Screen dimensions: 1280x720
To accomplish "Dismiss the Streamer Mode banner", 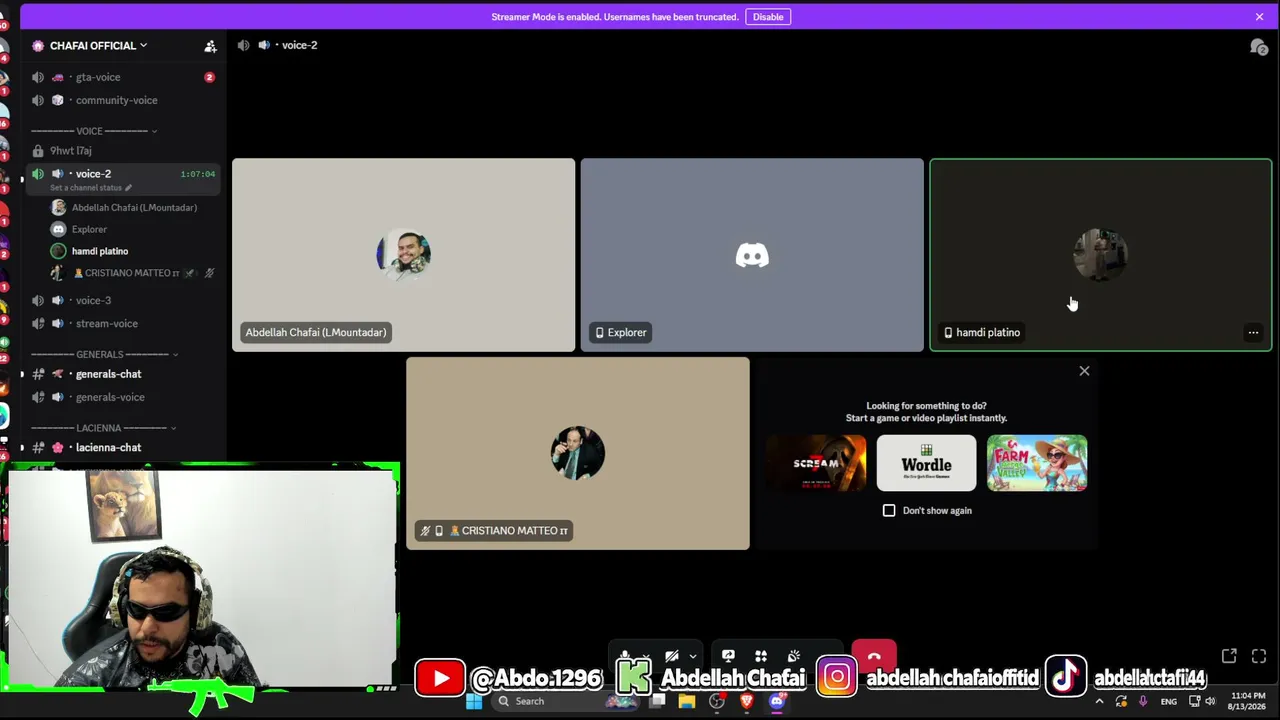I will (x=1259, y=17).
